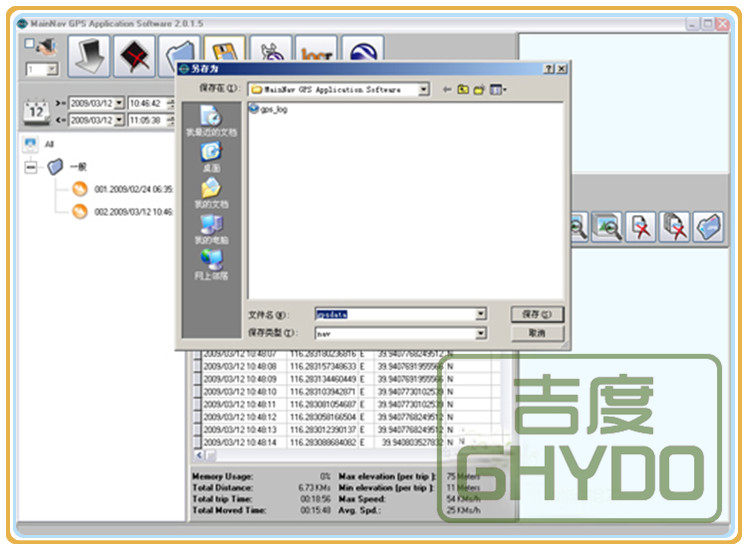Screen dimensions: 750x551
Task: Click the Save (保存) button
Action: [x=537, y=314]
